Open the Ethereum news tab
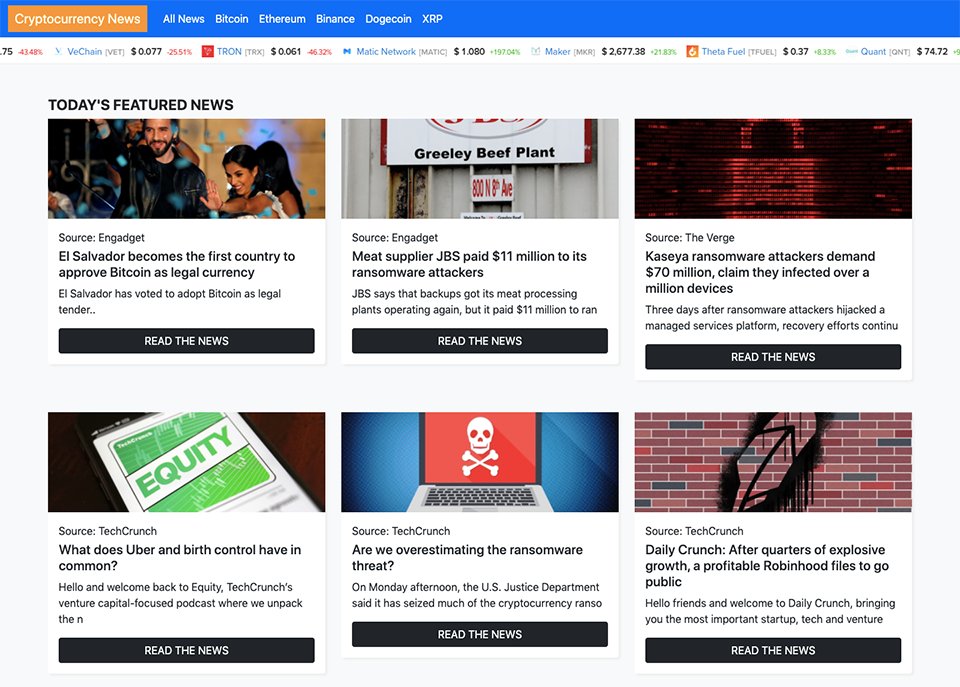 pos(282,19)
